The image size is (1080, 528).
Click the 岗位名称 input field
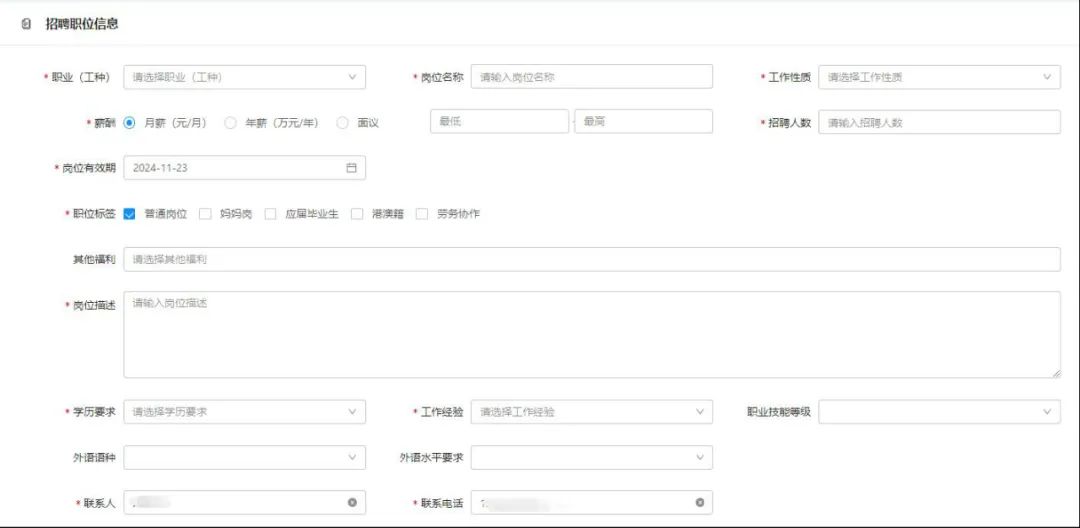[x=591, y=77]
